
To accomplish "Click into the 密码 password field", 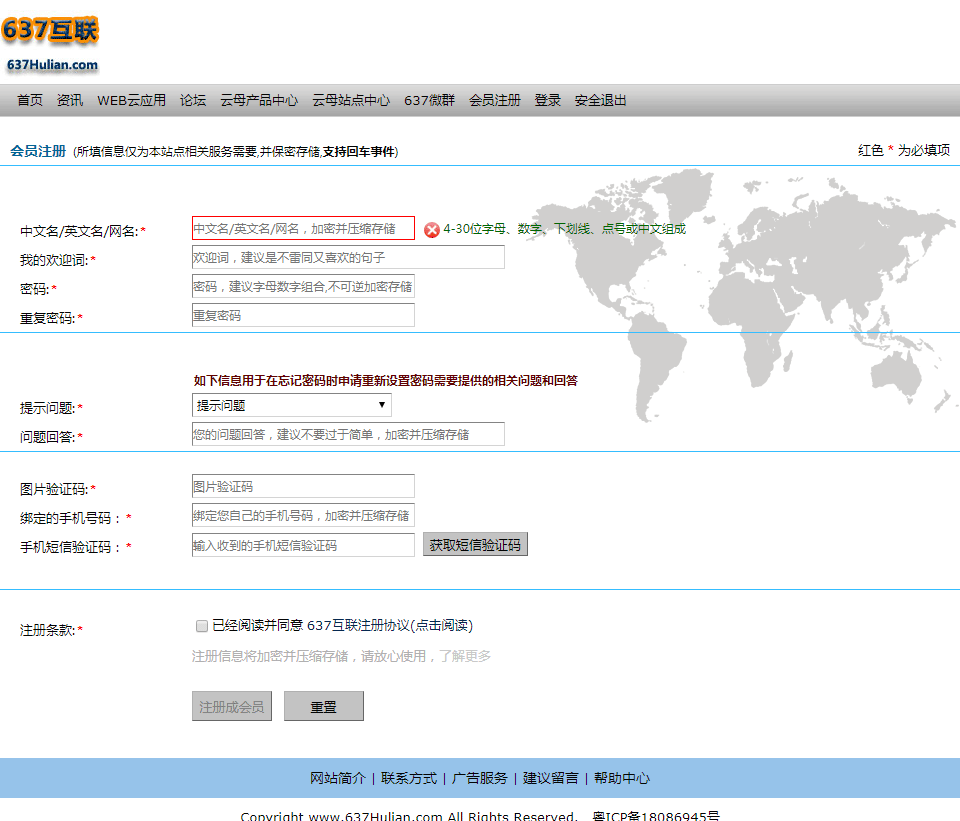I will [x=303, y=287].
